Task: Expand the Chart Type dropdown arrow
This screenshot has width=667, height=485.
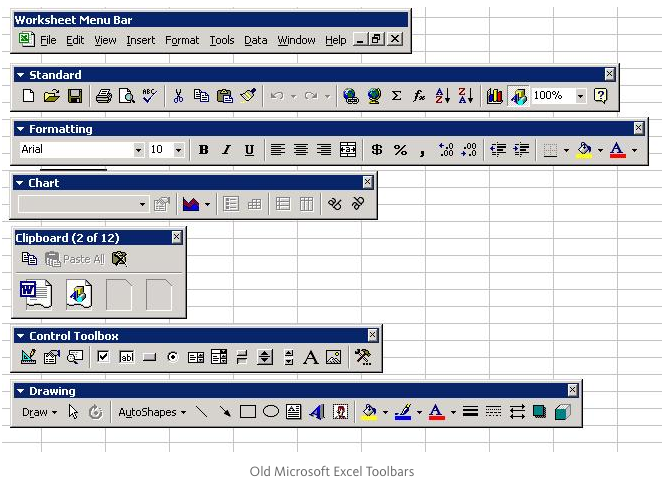Action: pos(207,204)
